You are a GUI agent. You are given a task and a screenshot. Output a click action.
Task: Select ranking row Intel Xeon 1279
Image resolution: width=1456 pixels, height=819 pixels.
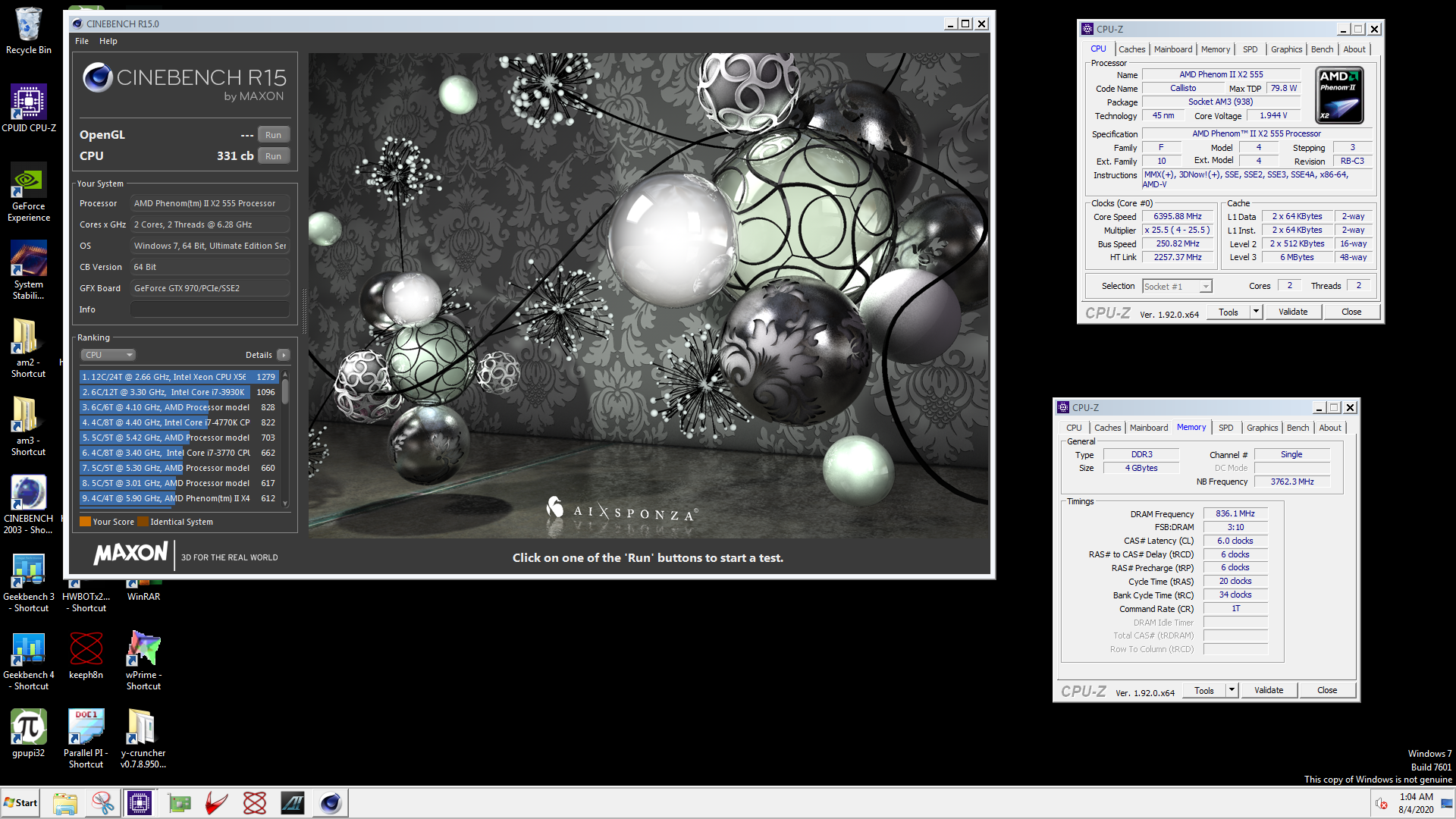tap(179, 377)
